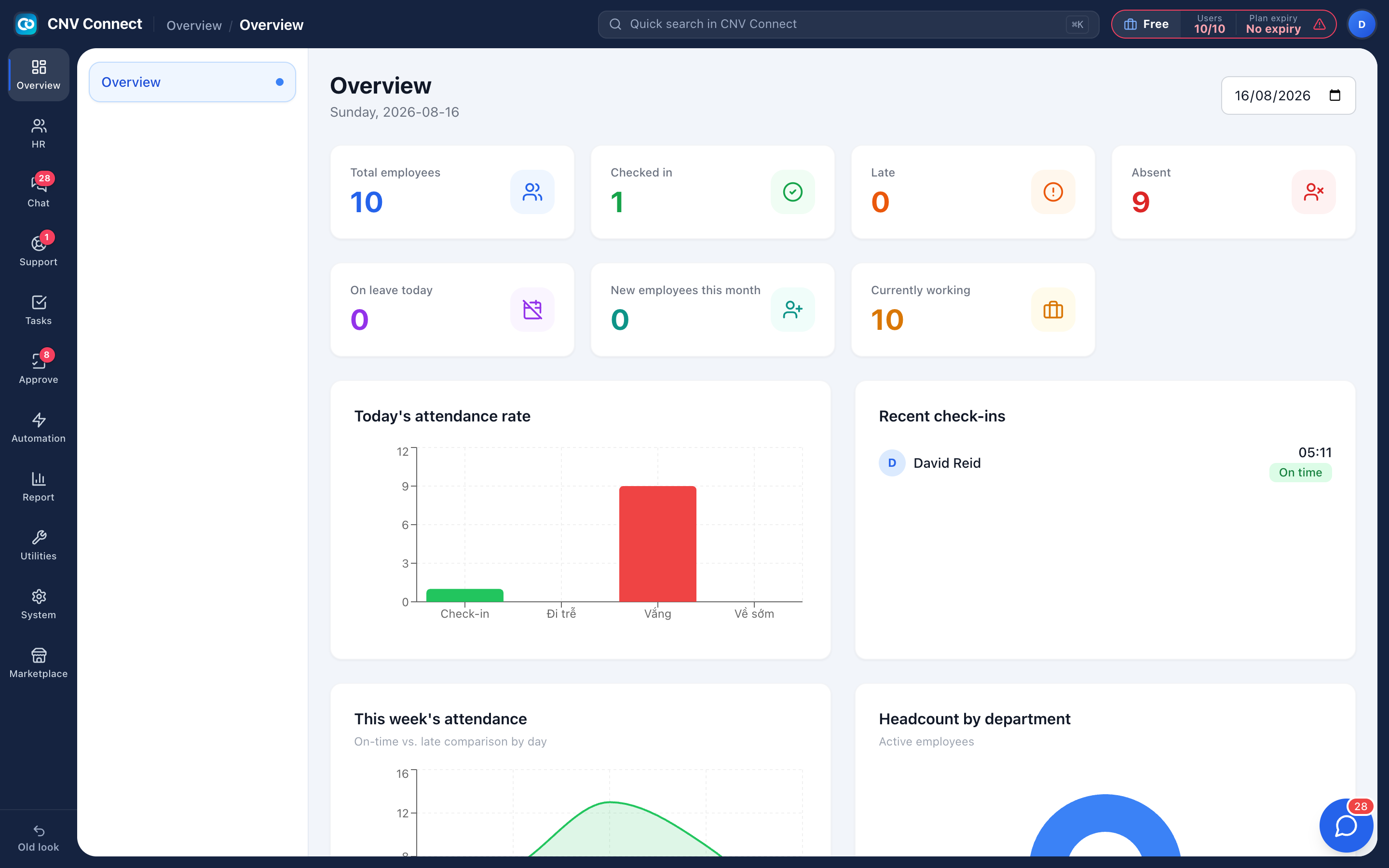
Task: Click the Total employees people icon
Action: (532, 192)
